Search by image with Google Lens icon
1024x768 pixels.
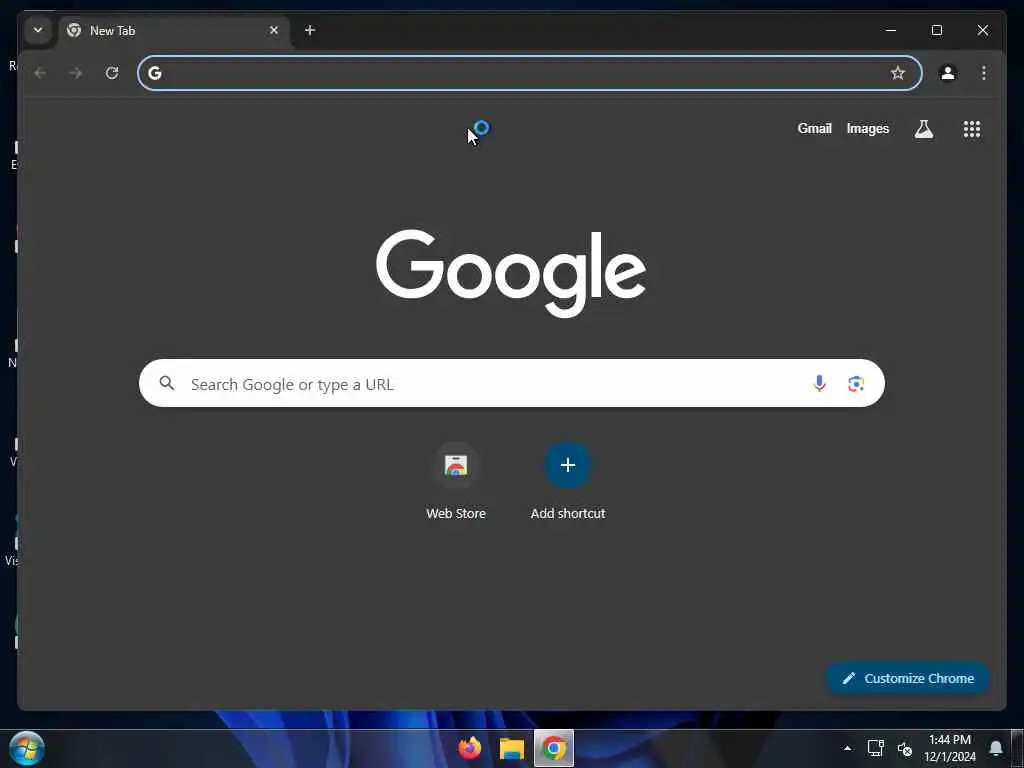856,383
